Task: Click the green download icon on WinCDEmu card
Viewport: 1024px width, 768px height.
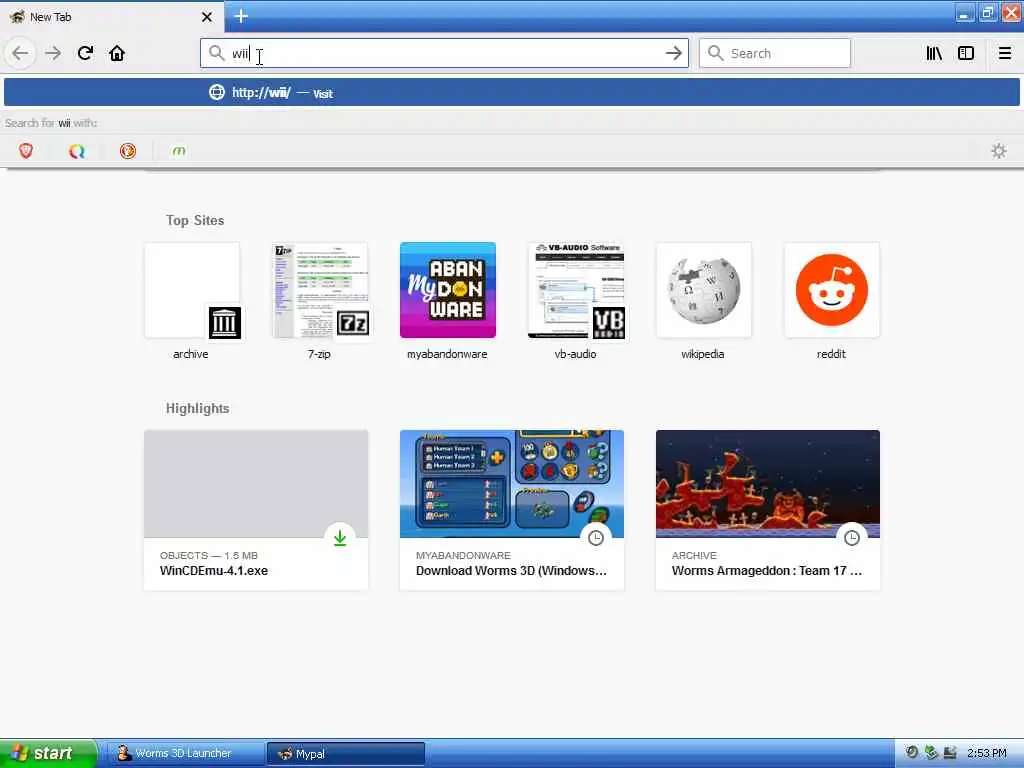Action: pyautogui.click(x=340, y=538)
